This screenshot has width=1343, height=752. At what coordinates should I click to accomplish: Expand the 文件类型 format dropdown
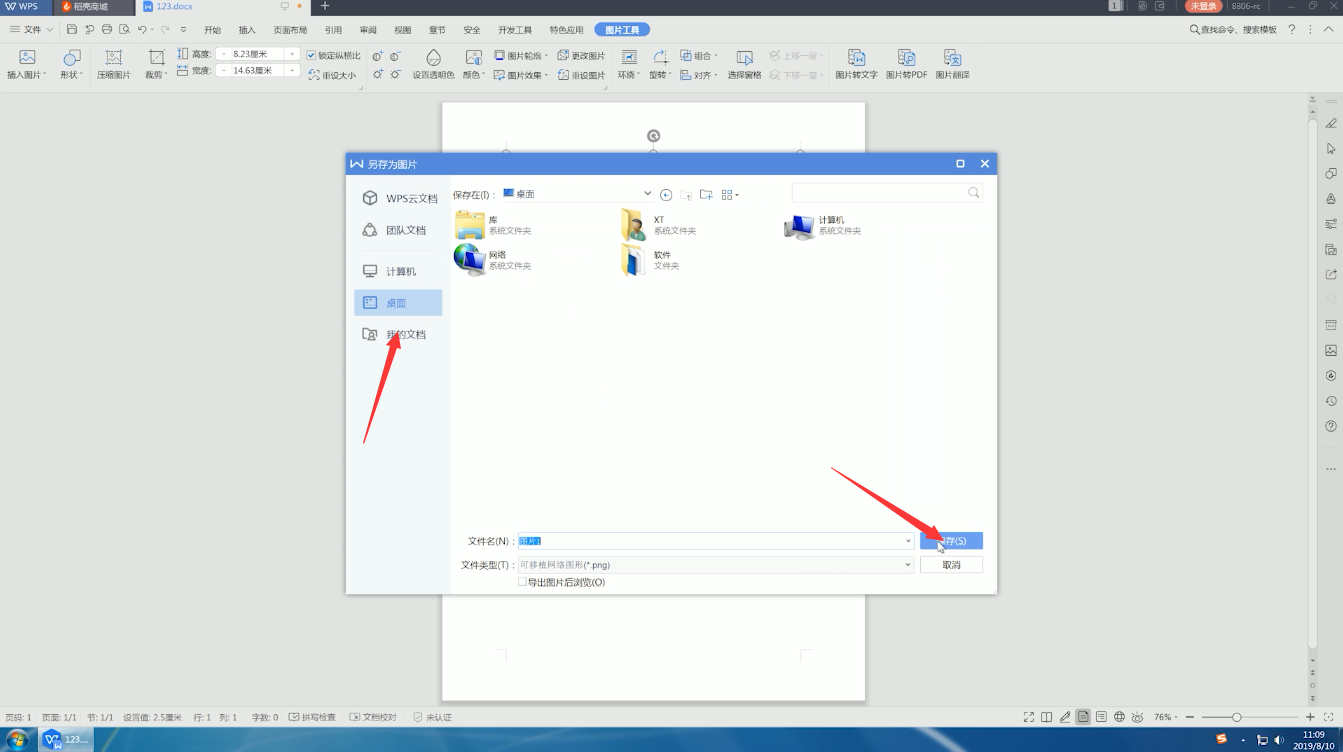click(x=908, y=565)
